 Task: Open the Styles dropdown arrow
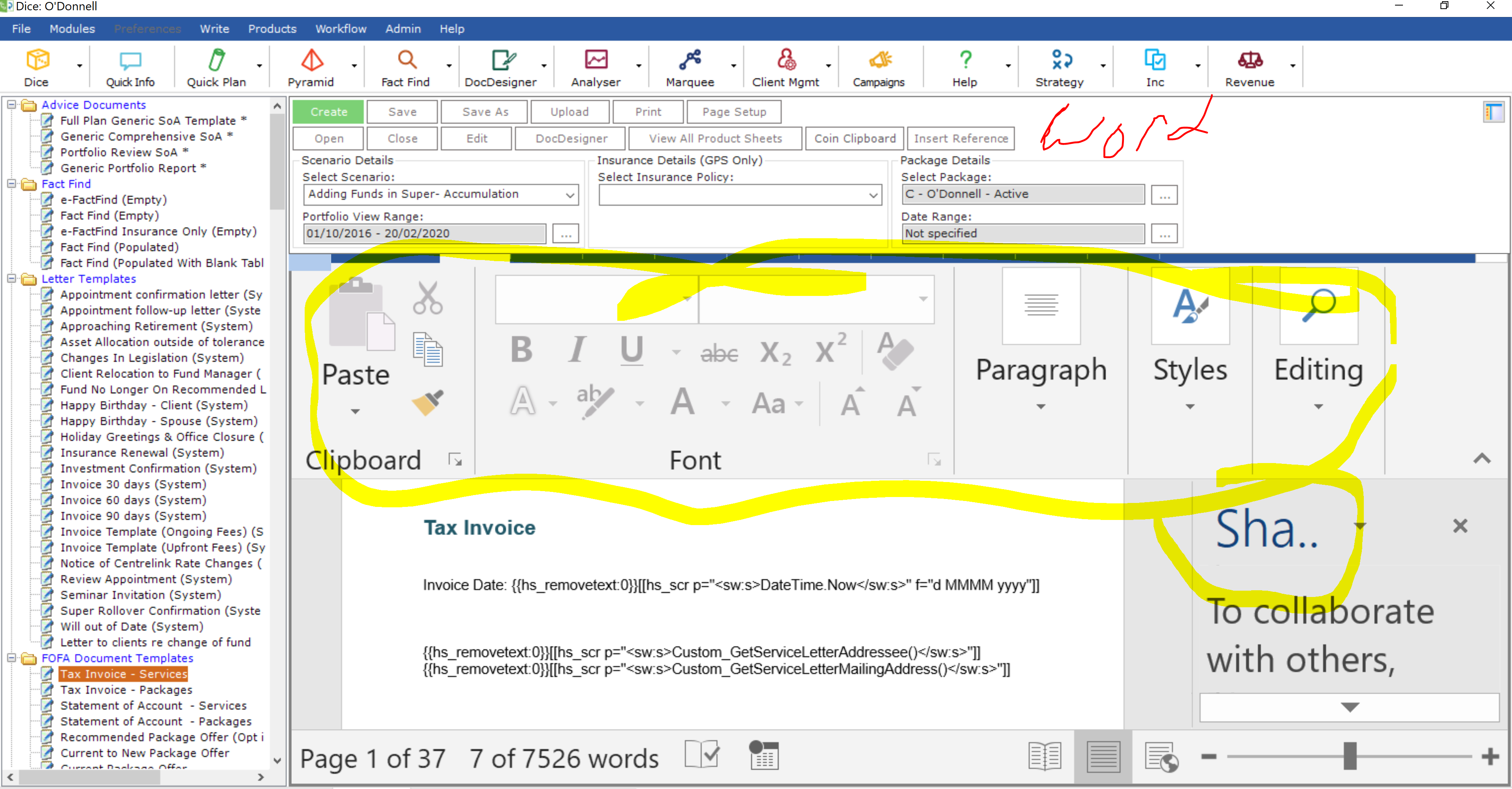[x=1190, y=406]
